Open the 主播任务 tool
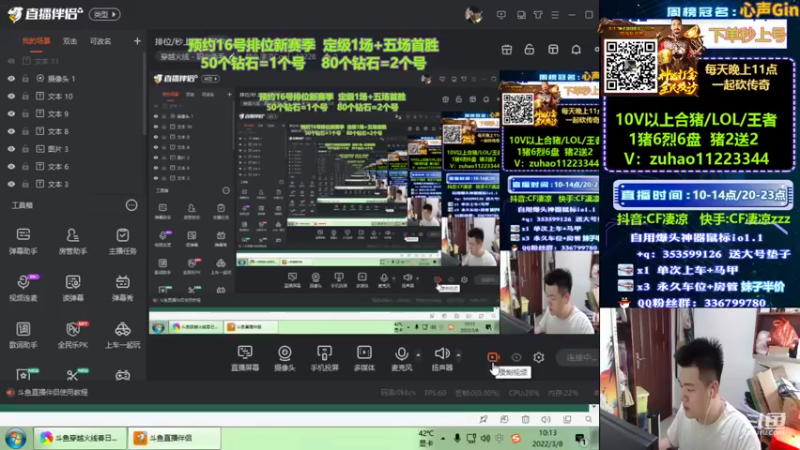 click(x=122, y=240)
